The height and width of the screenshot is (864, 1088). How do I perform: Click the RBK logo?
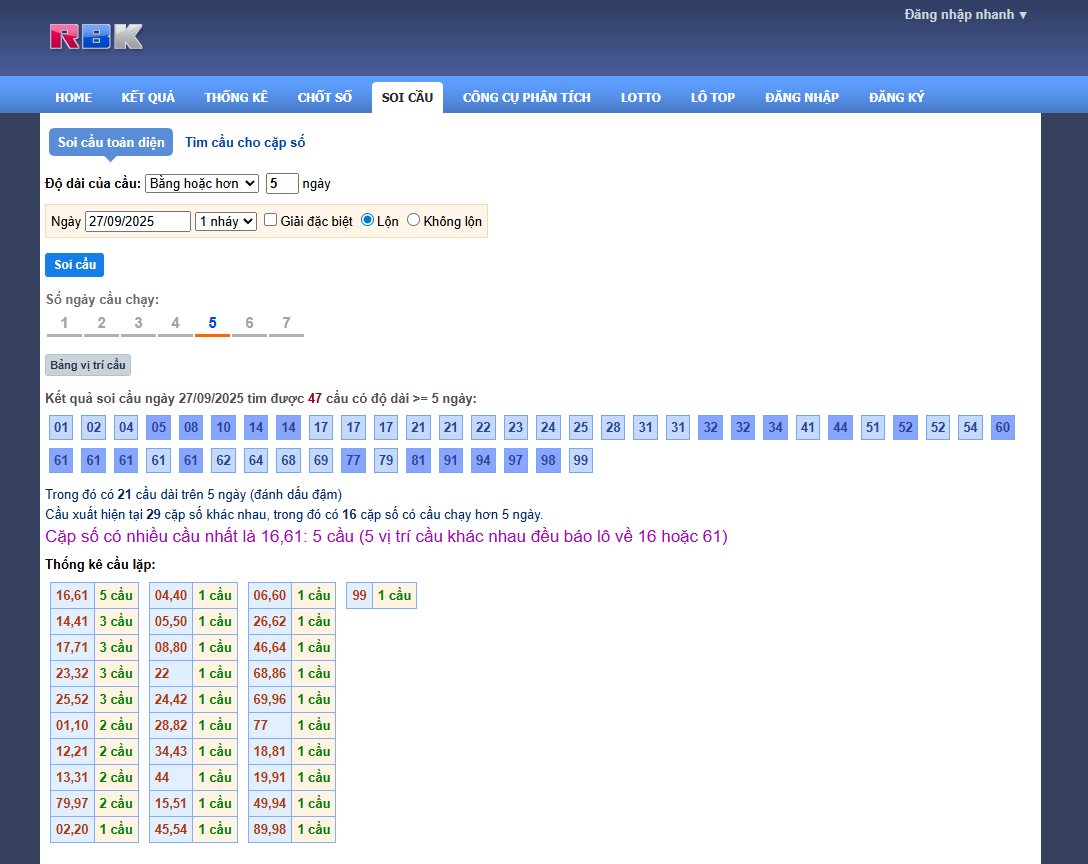(x=97, y=37)
